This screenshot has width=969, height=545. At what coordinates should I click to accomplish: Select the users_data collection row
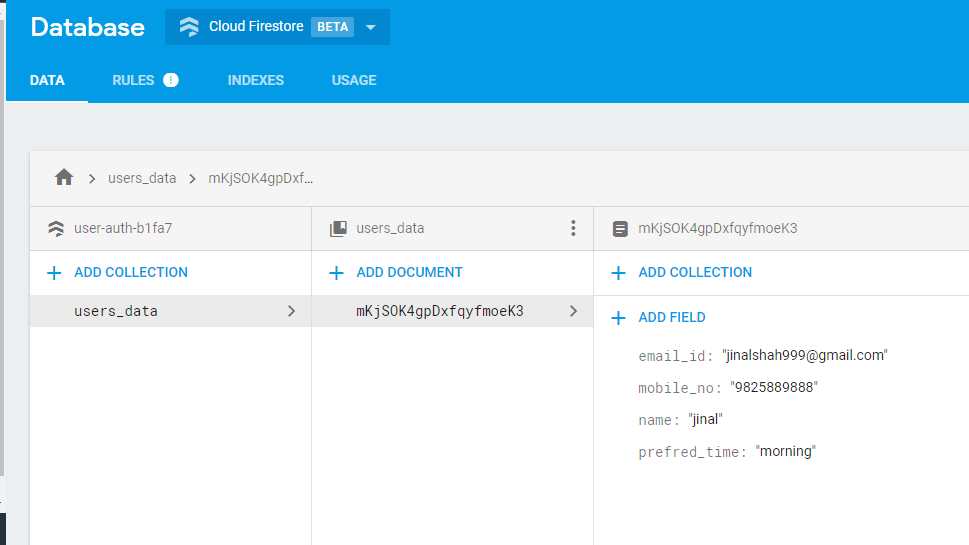[171, 311]
